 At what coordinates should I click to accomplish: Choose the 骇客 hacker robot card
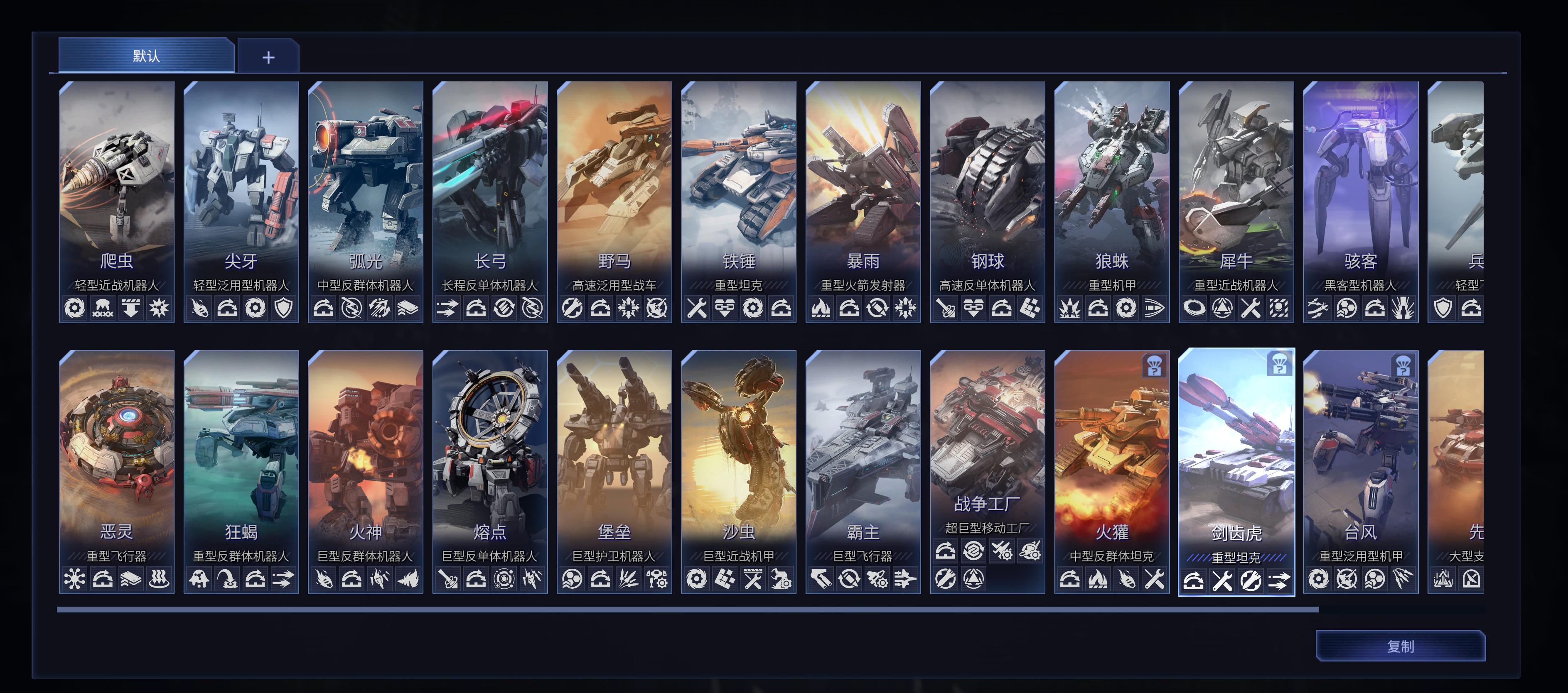coord(1360,202)
